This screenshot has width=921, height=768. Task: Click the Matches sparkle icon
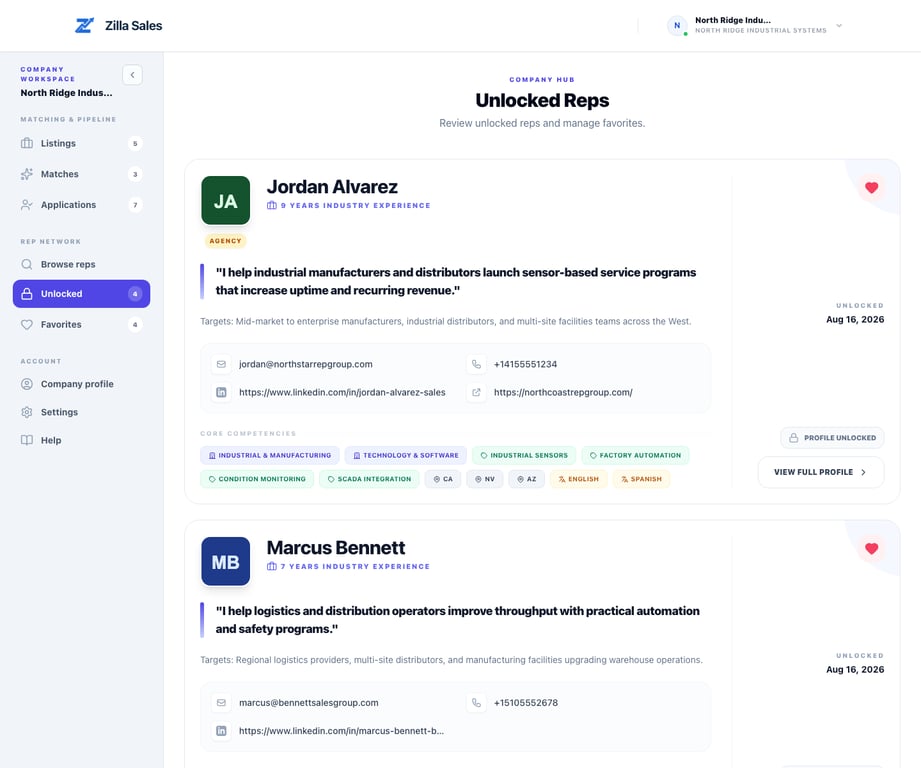[27, 174]
